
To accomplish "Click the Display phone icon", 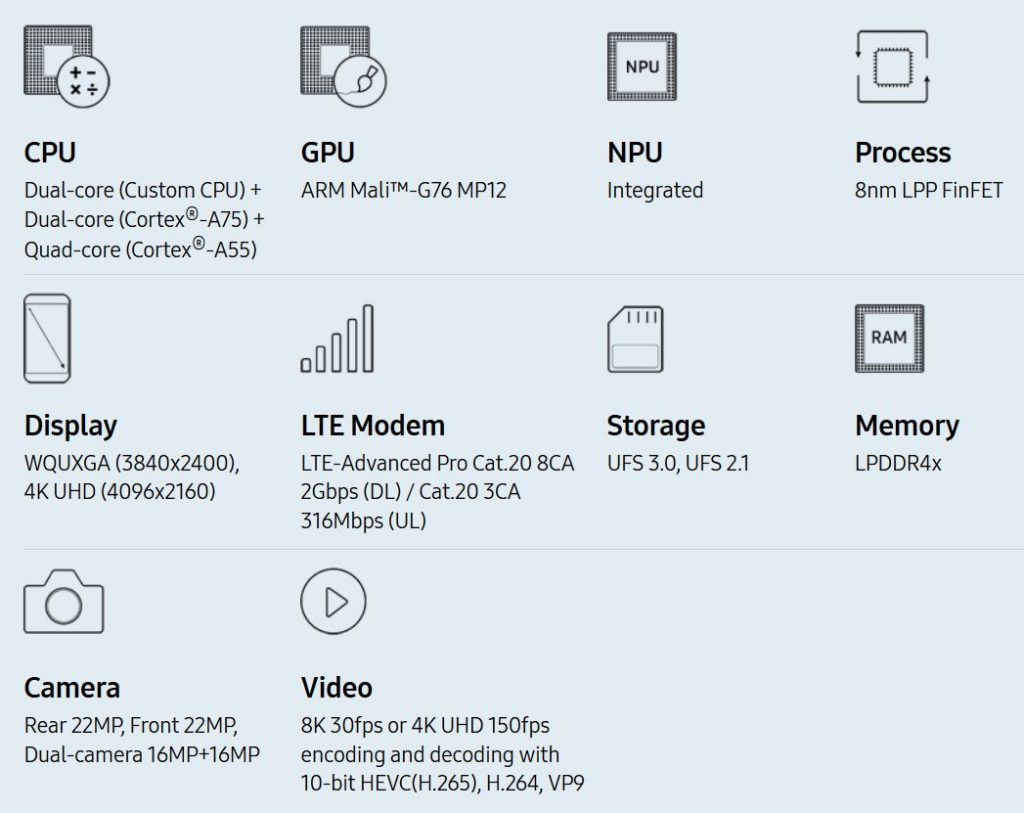I will (47, 338).
